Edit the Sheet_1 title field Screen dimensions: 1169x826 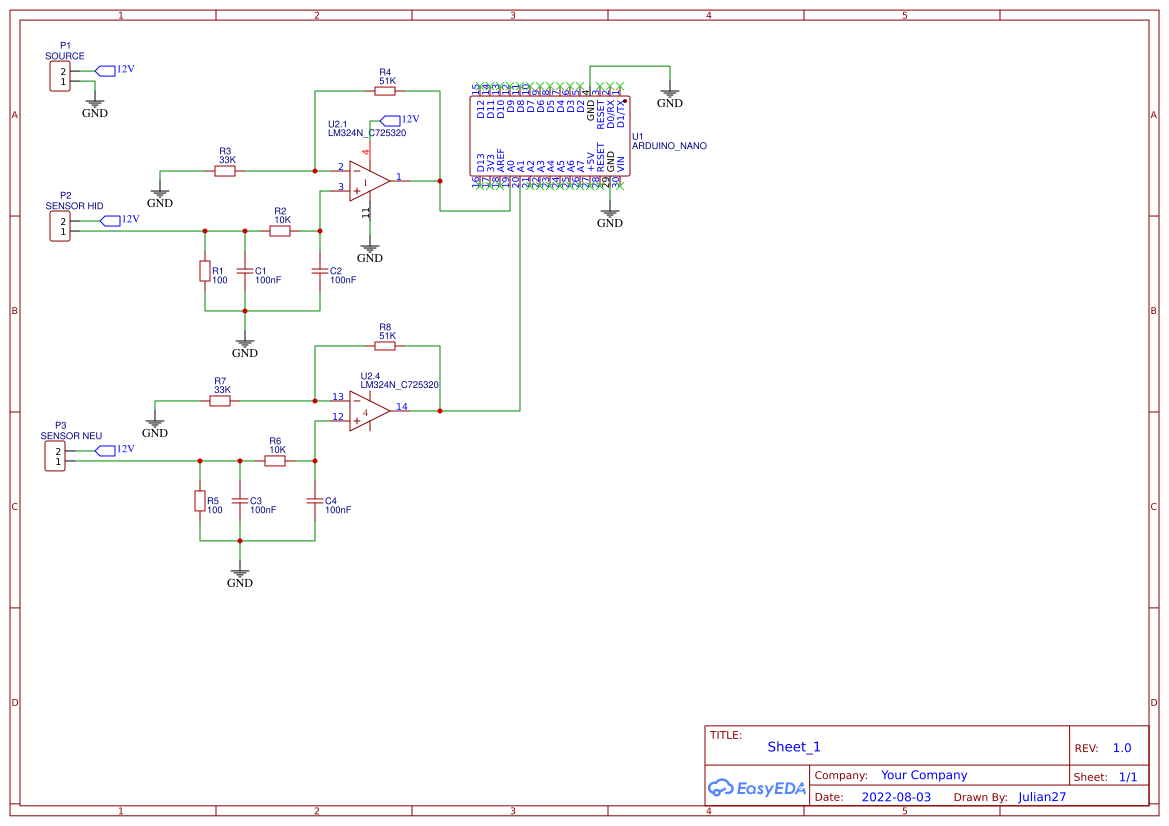(x=793, y=747)
